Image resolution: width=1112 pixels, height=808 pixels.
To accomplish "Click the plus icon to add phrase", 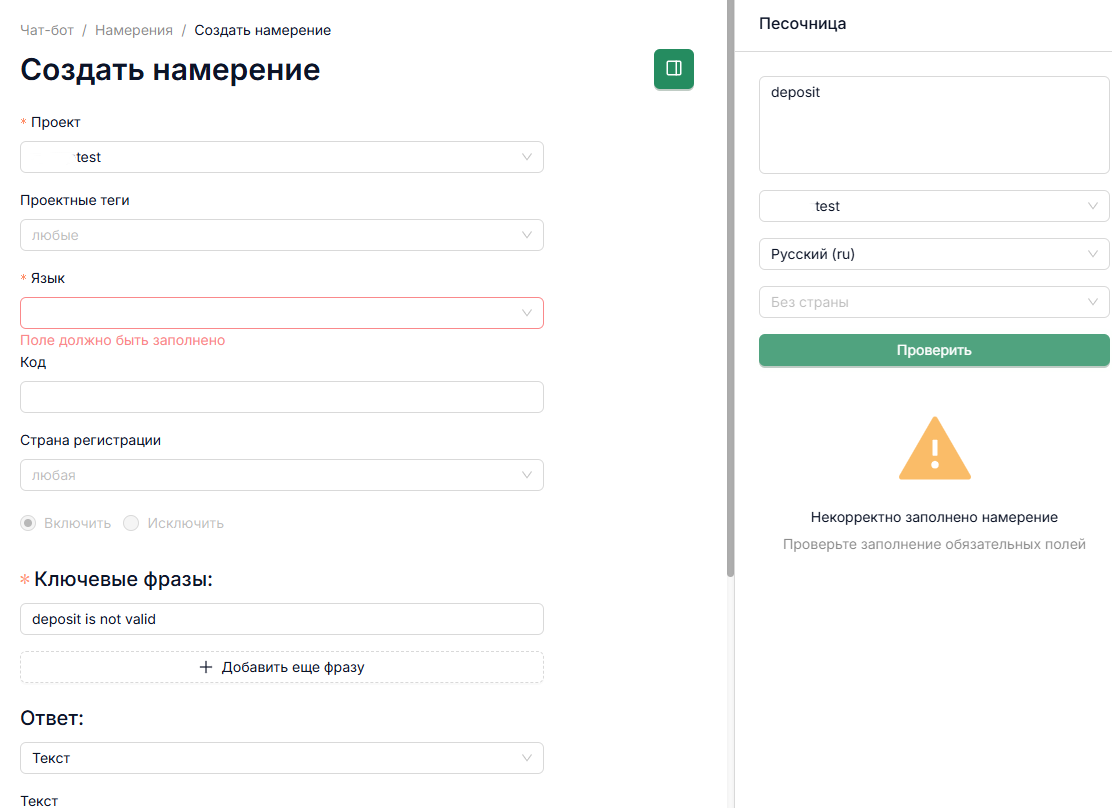I will click(x=206, y=667).
